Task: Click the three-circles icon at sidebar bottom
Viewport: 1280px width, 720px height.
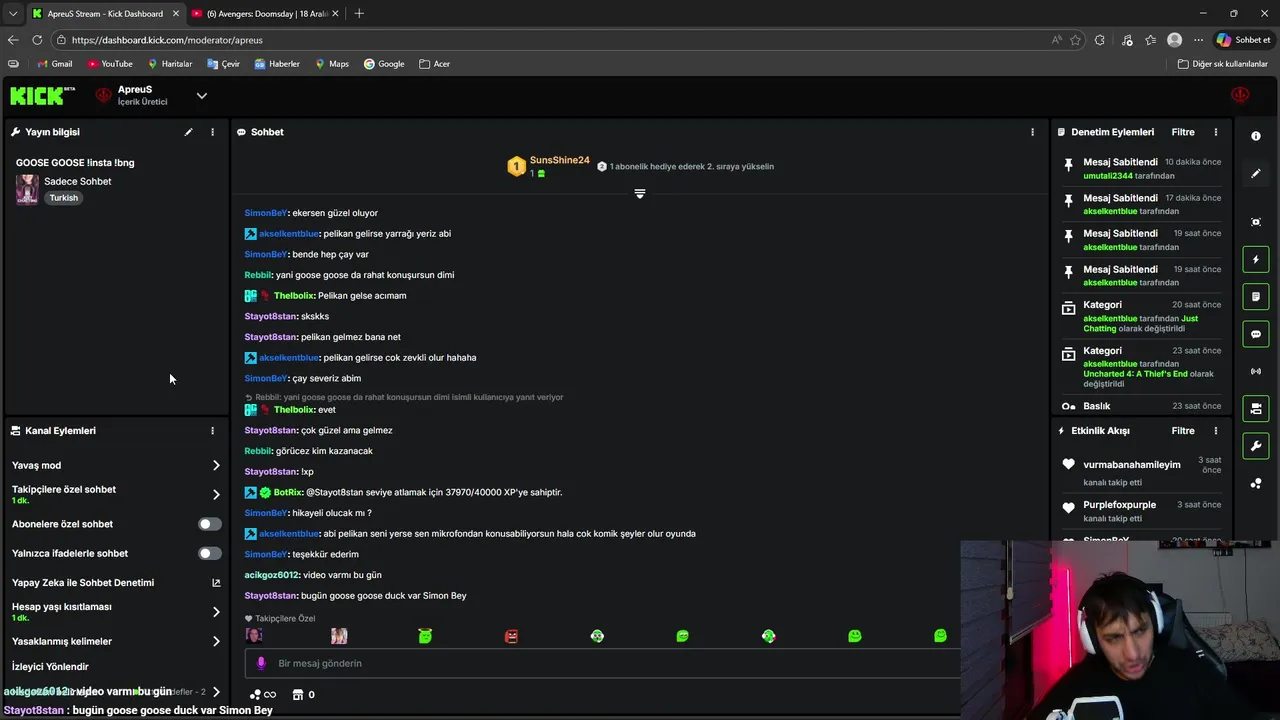Action: click(x=1256, y=483)
